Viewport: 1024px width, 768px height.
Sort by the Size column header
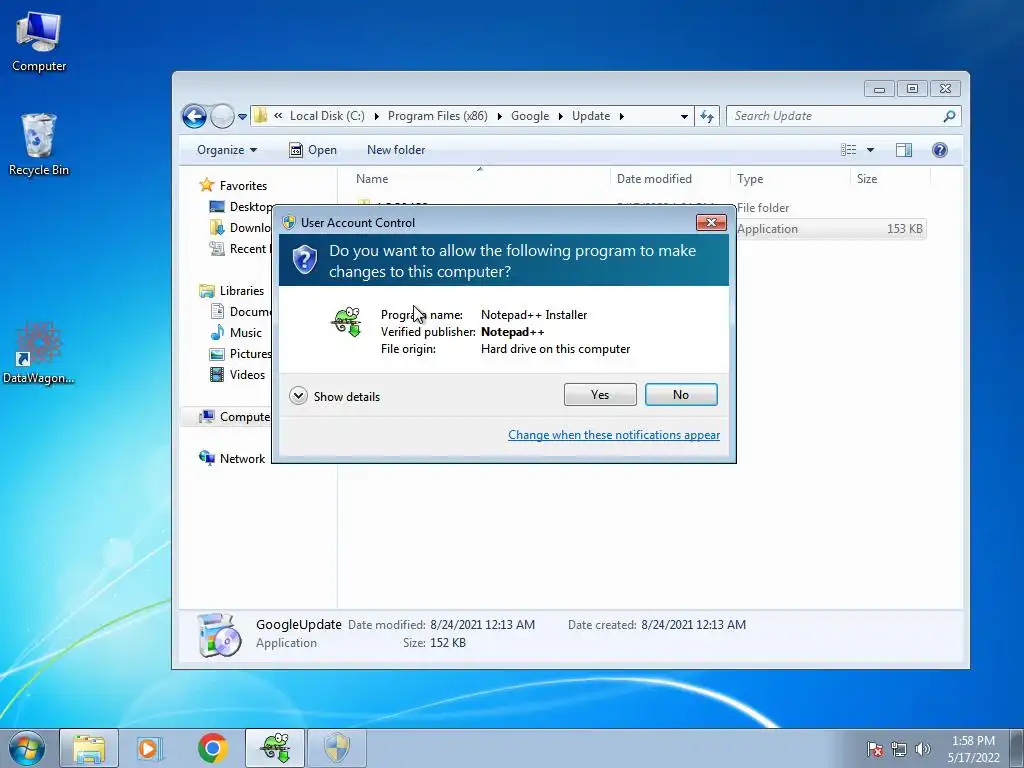[x=890, y=179]
